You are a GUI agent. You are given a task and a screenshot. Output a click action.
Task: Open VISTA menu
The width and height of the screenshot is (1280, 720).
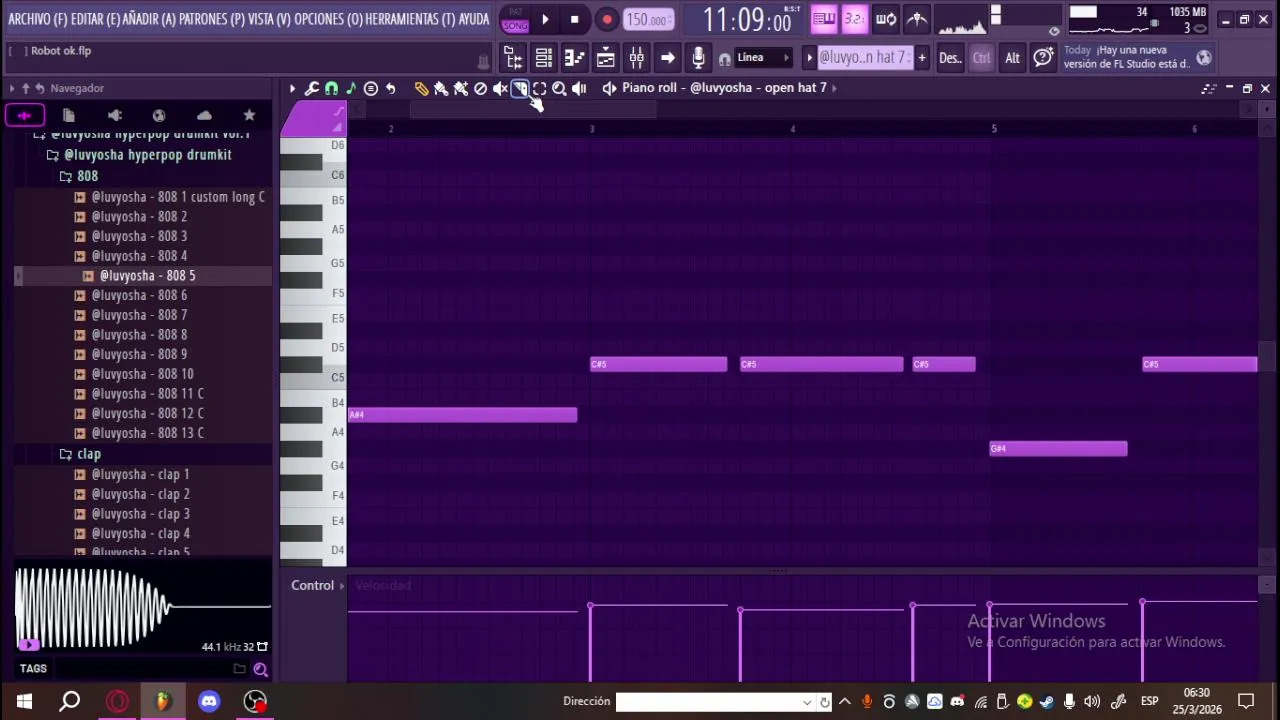click(x=269, y=19)
